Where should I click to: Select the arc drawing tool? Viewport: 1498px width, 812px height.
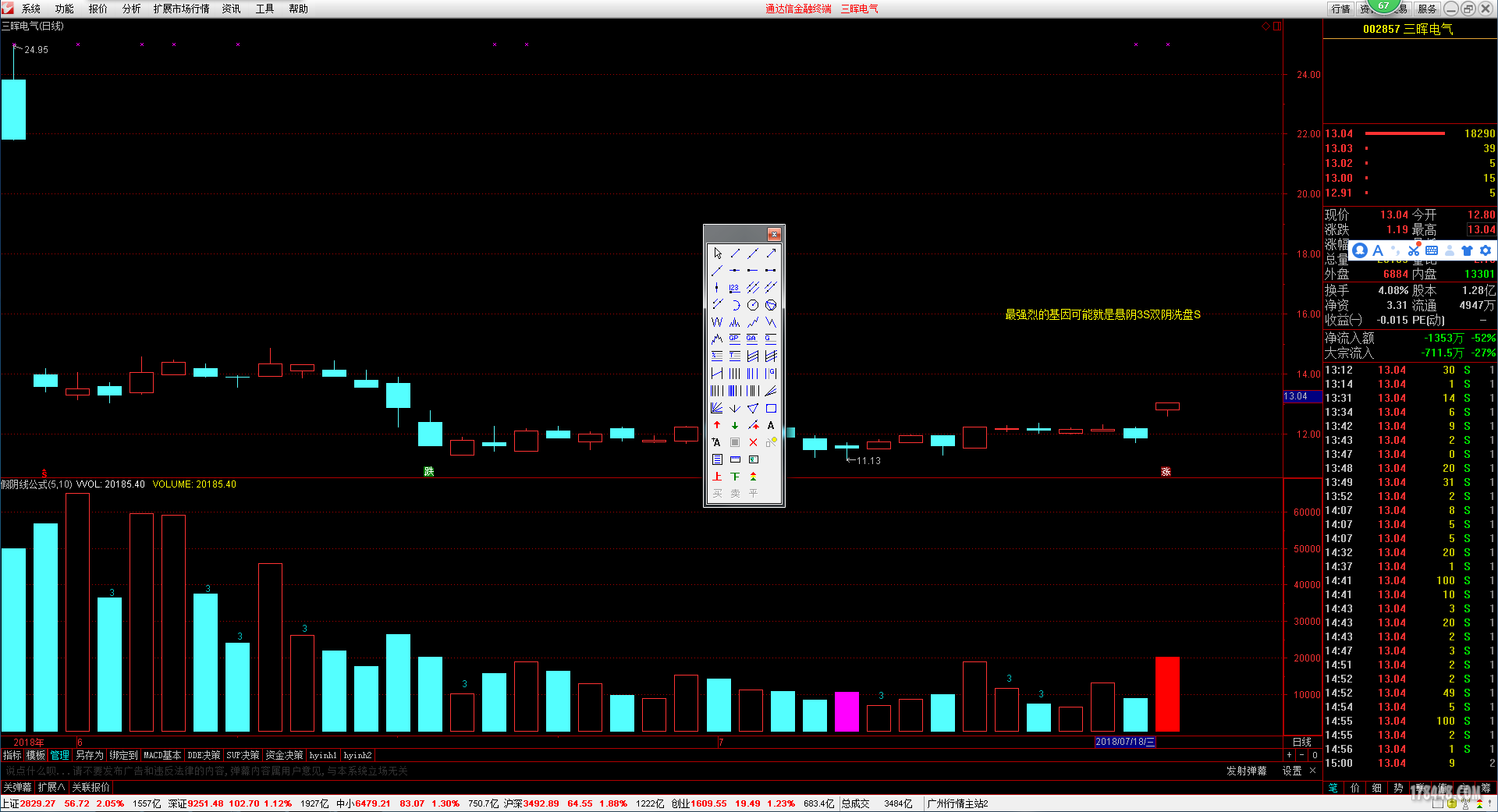tap(735, 305)
